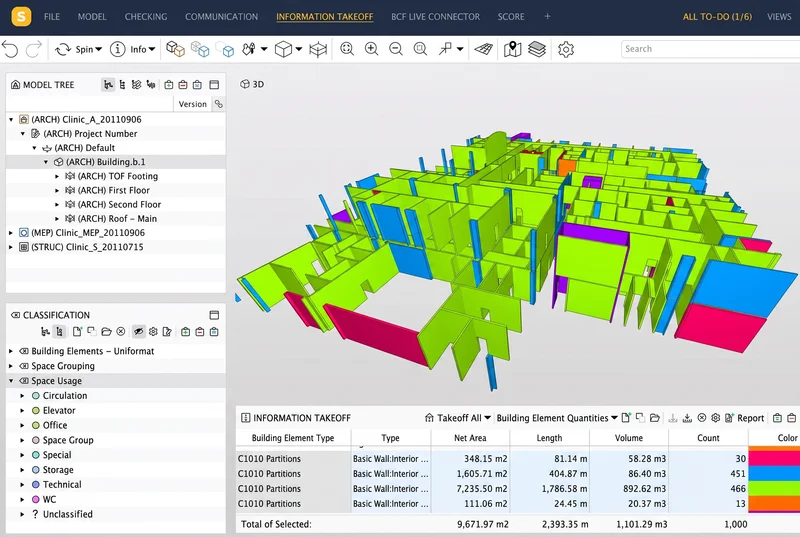Switch to BCF LIVE CONNECTOR tab
This screenshot has height=537, width=800.
click(435, 16)
